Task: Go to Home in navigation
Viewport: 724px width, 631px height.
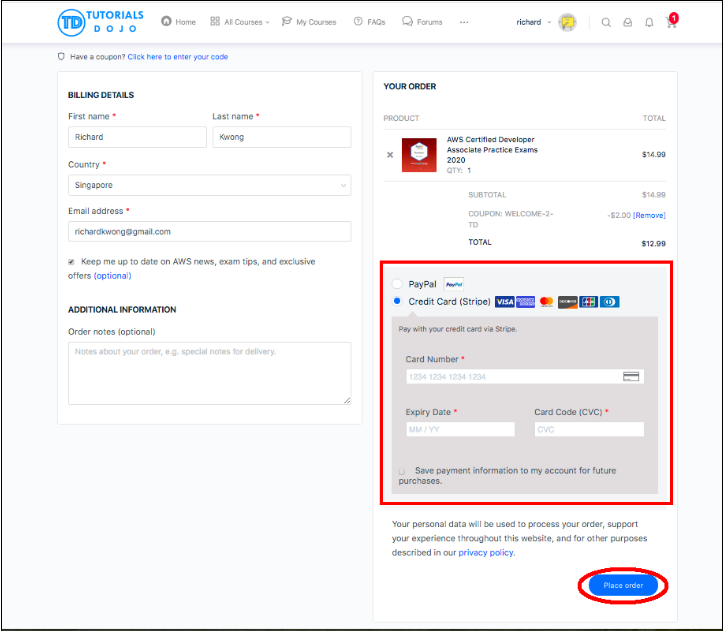Action: click(178, 22)
